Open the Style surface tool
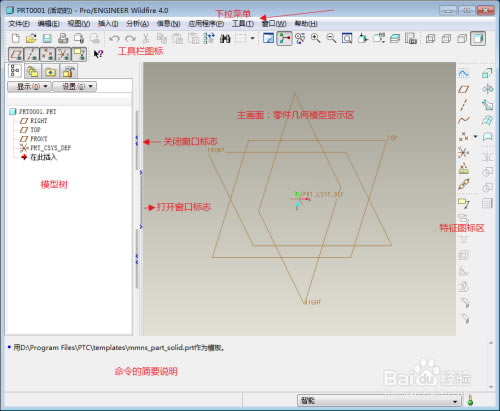The height and width of the screenshot is (411, 500). click(x=487, y=136)
